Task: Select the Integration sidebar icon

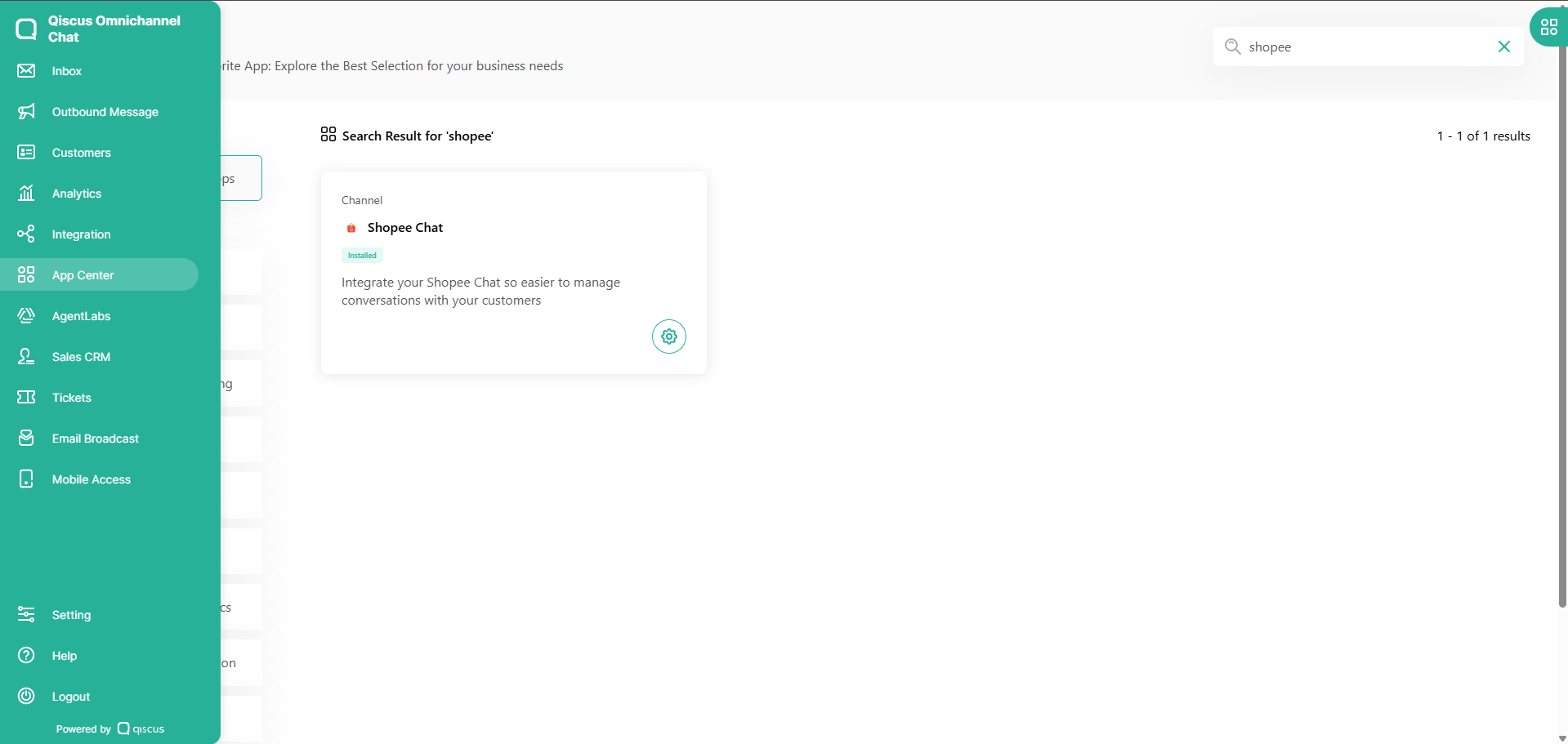Action: (26, 234)
